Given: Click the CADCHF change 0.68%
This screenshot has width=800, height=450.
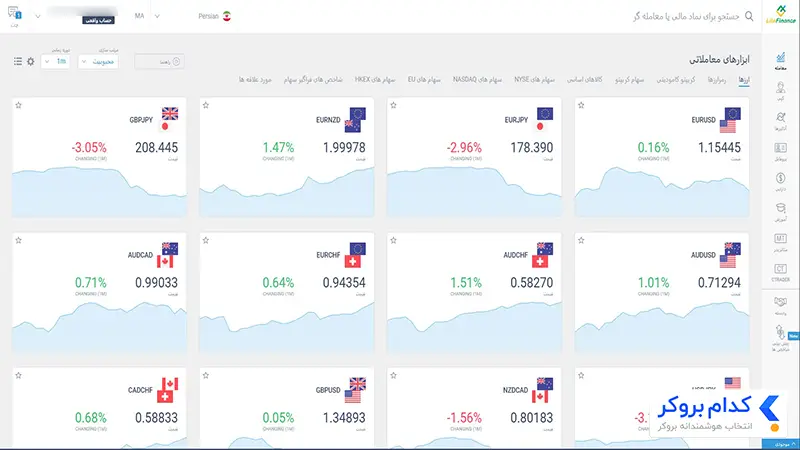Looking at the screenshot, I should pyautogui.click(x=91, y=418).
